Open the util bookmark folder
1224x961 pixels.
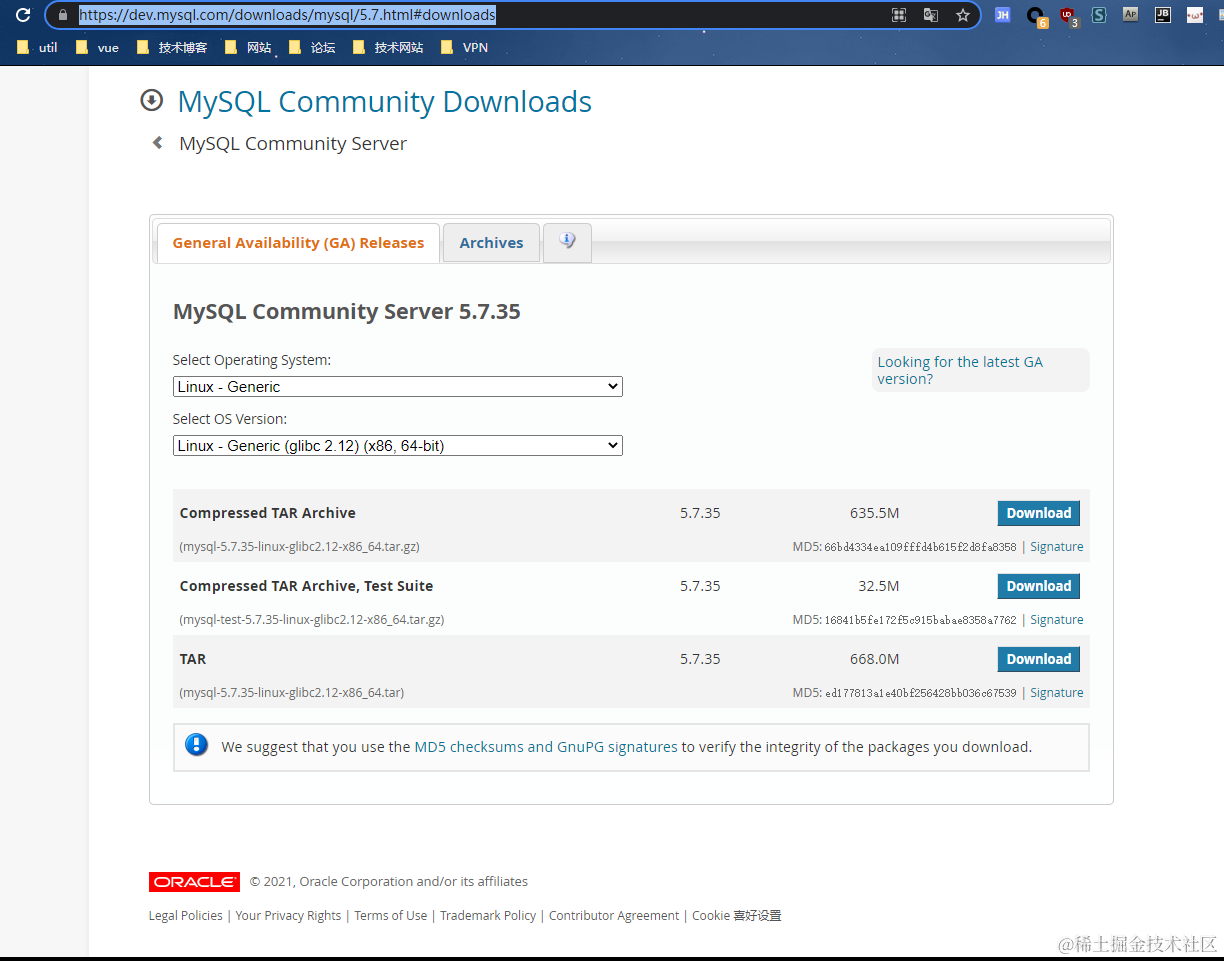pos(38,47)
